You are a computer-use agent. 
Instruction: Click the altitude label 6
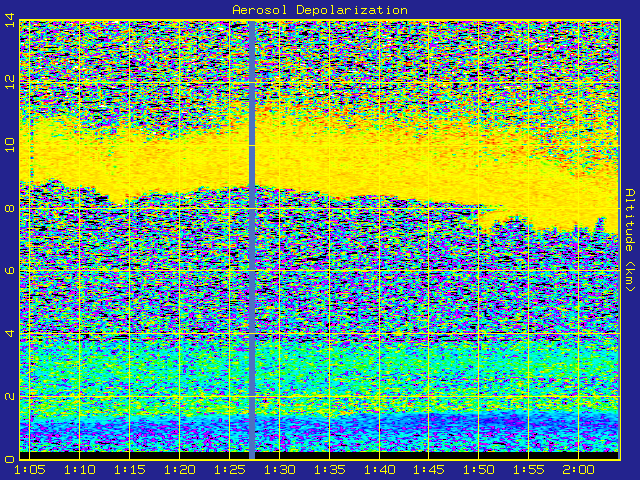pos(10,271)
